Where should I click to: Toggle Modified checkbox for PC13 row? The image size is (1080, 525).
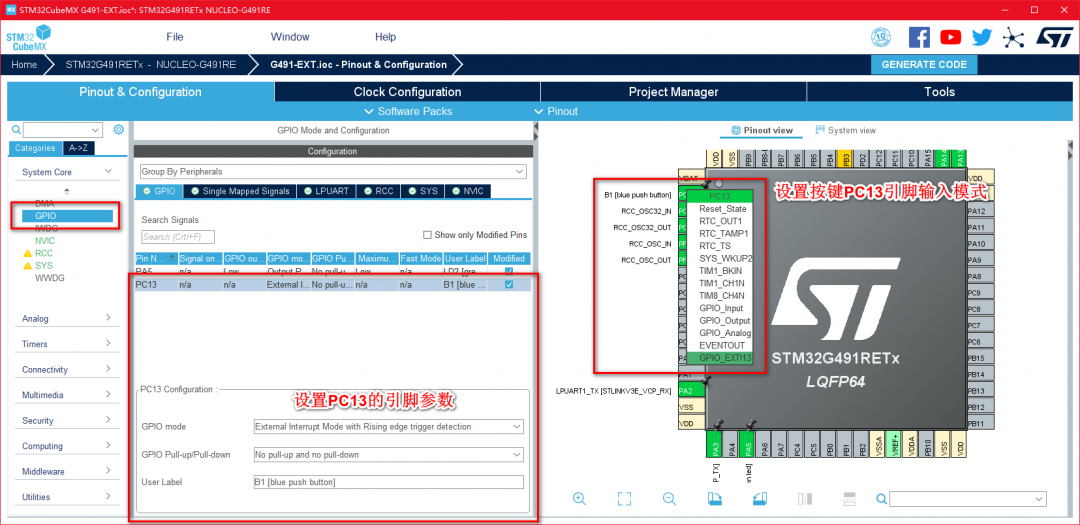(509, 285)
